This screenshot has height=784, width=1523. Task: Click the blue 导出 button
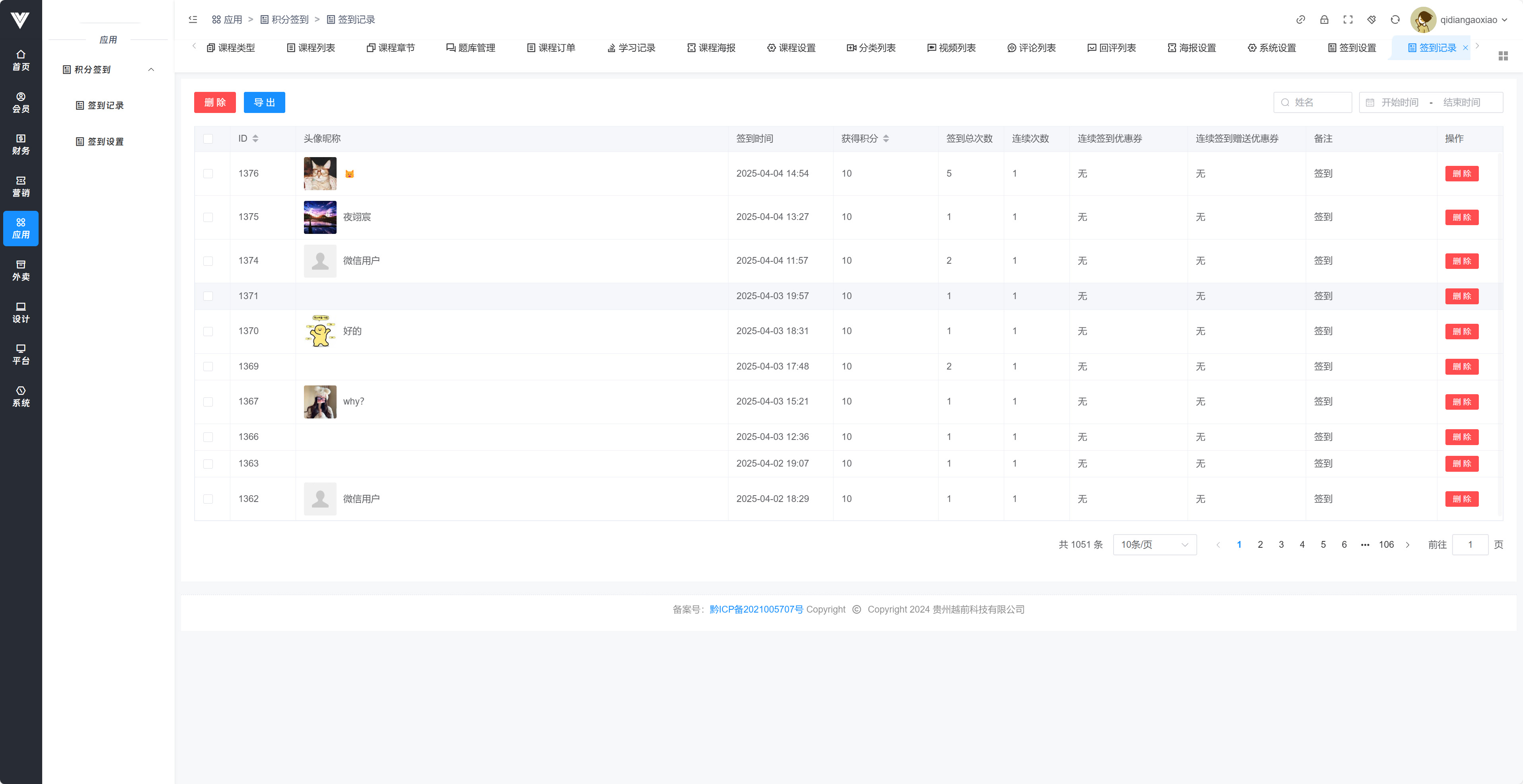(264, 102)
